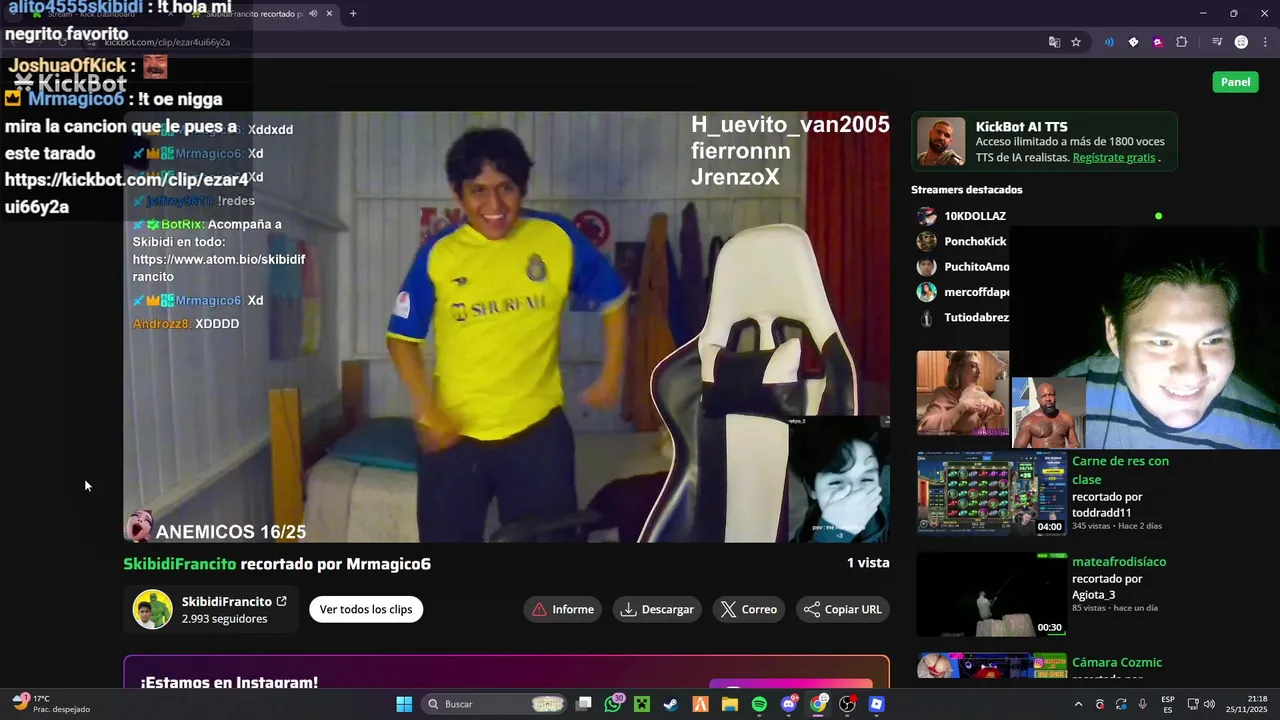
Task: Share the clip via the Correo X button
Action: [x=748, y=609]
